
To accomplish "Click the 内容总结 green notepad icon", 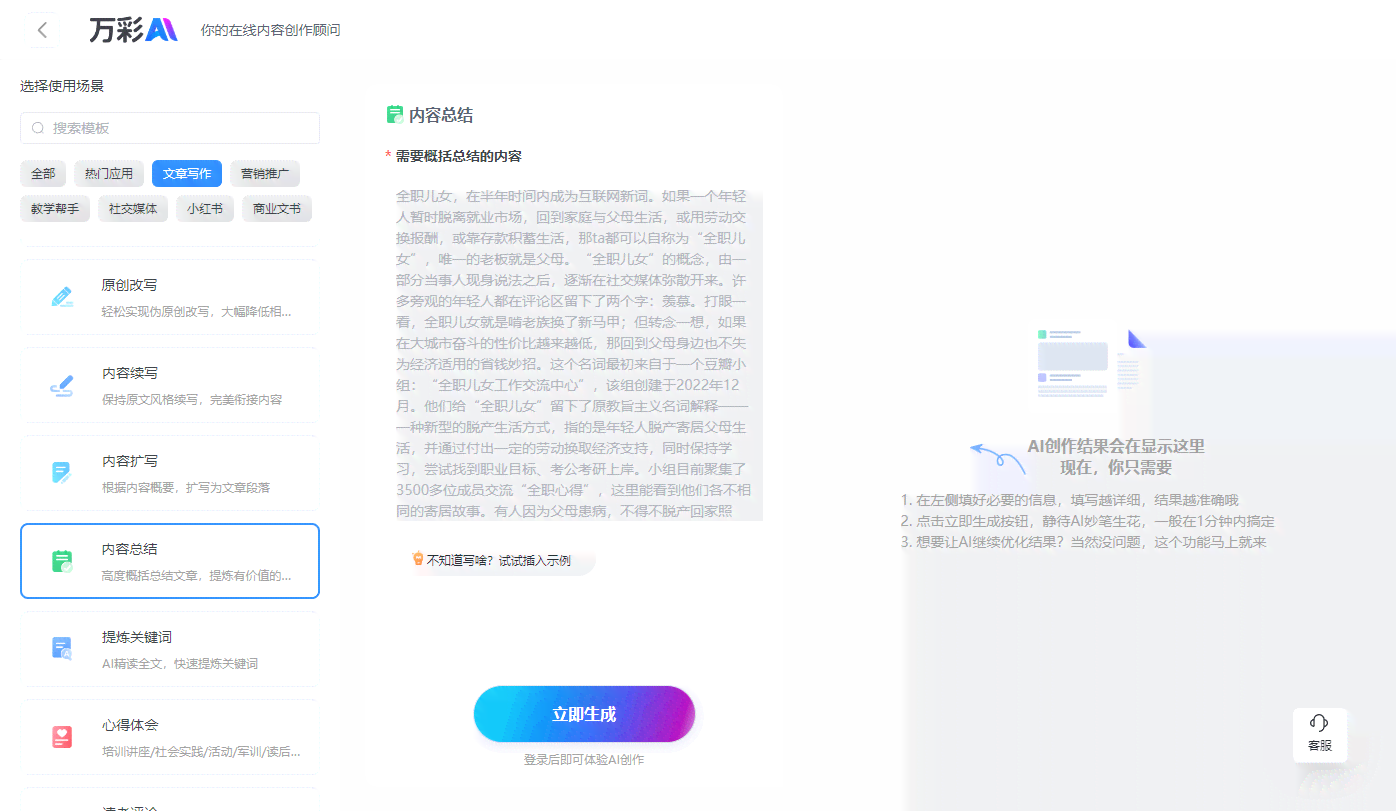I will [62, 561].
